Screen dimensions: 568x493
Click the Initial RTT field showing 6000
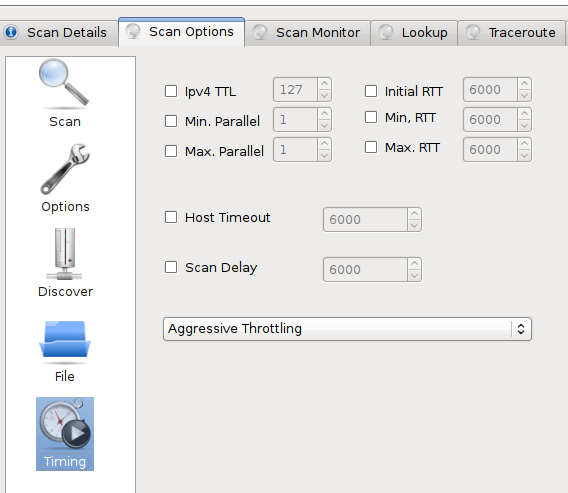[490, 89]
